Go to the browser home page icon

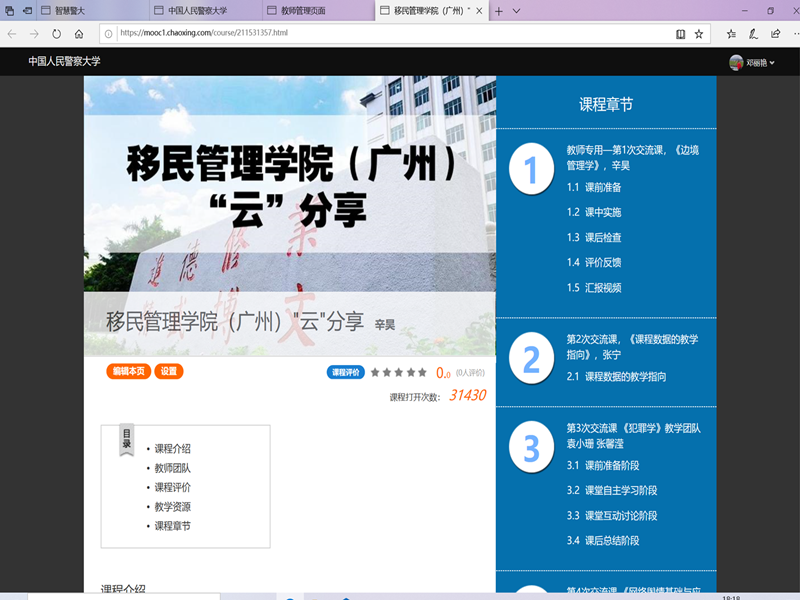[x=79, y=33]
